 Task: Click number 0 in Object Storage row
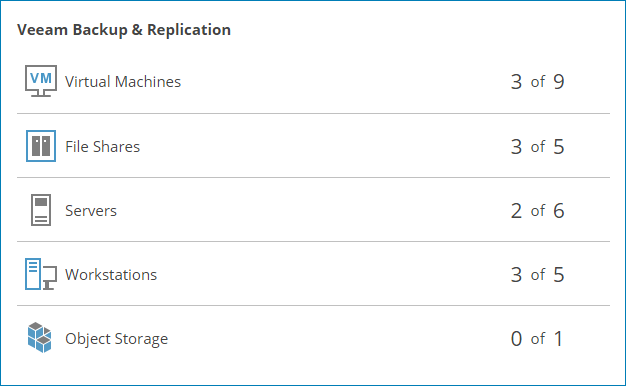point(516,339)
